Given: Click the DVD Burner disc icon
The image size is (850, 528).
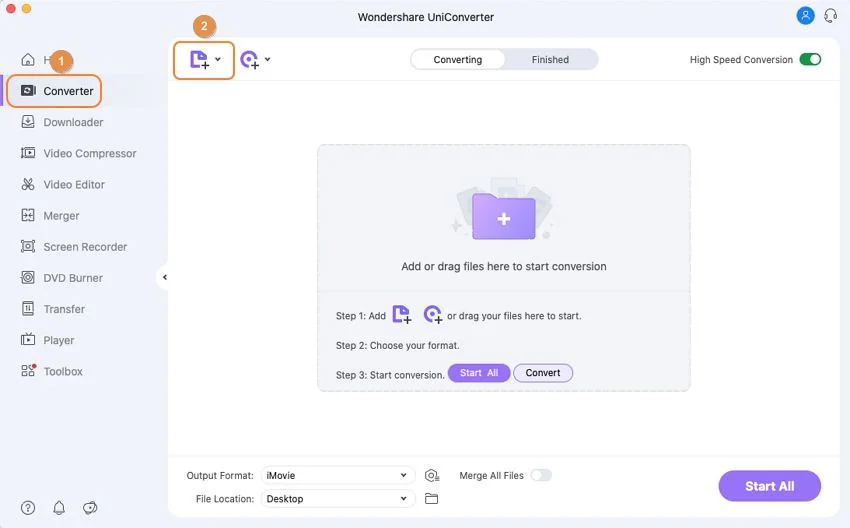Looking at the screenshot, I should (28, 278).
